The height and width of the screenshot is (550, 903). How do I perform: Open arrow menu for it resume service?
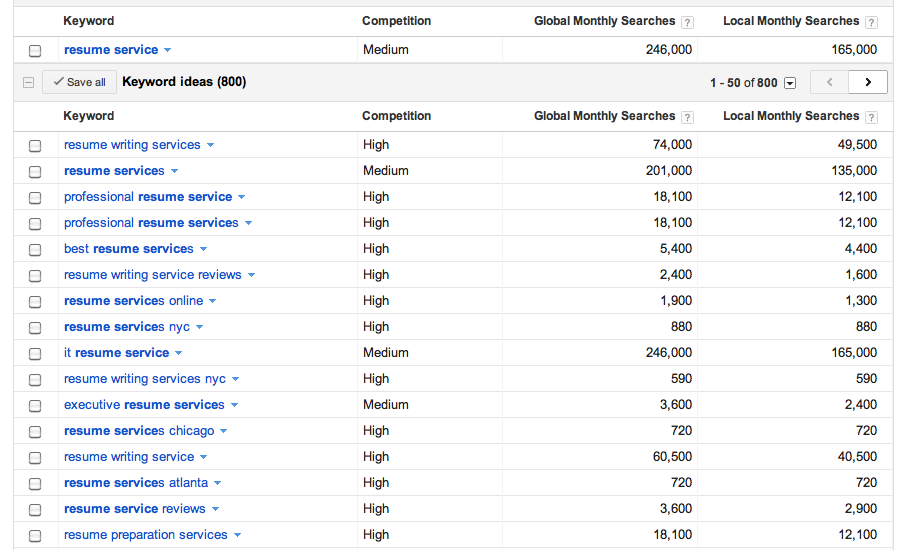(x=179, y=354)
